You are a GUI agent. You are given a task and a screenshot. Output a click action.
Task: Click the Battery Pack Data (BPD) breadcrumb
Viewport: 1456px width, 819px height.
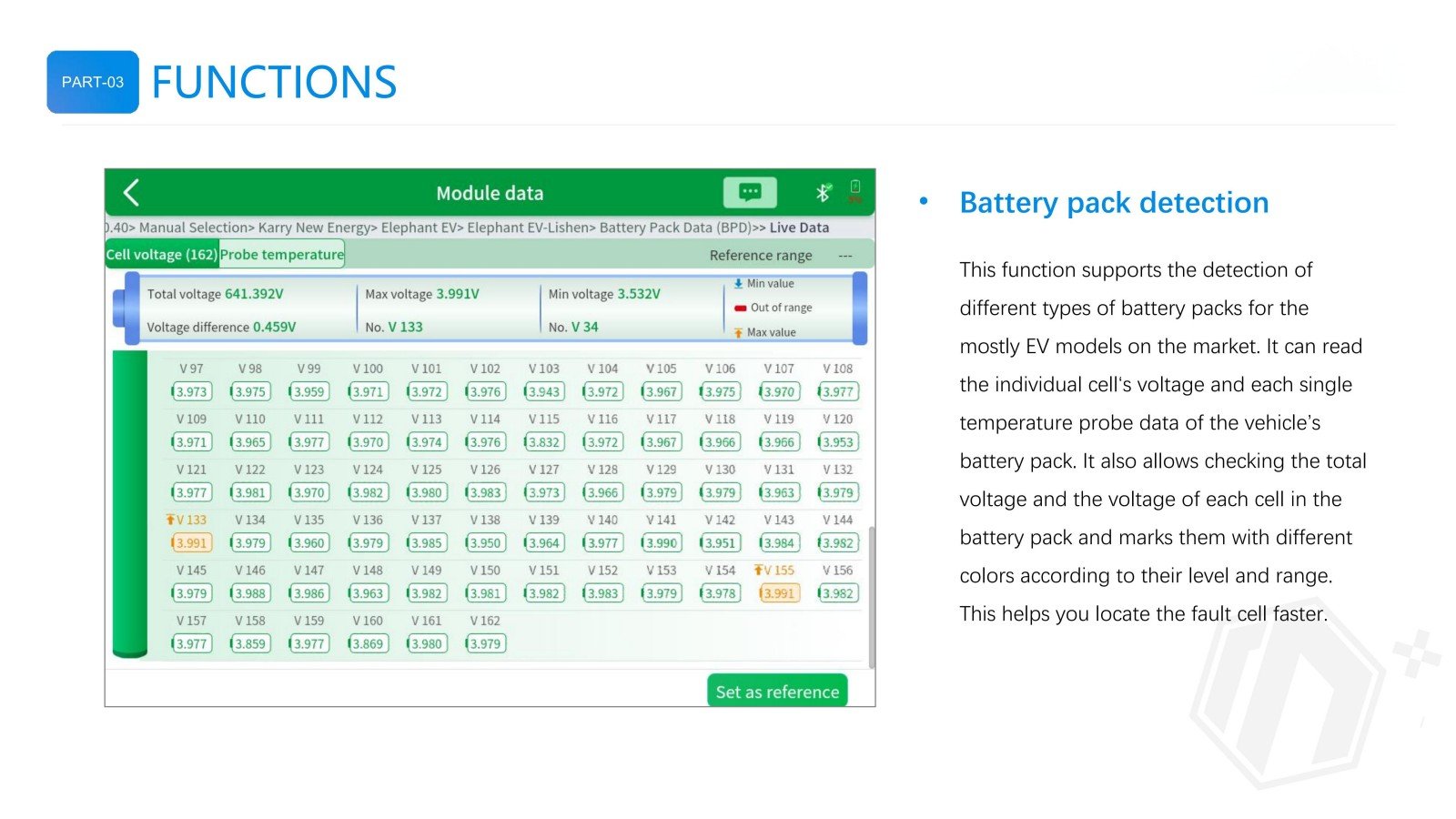point(675,227)
